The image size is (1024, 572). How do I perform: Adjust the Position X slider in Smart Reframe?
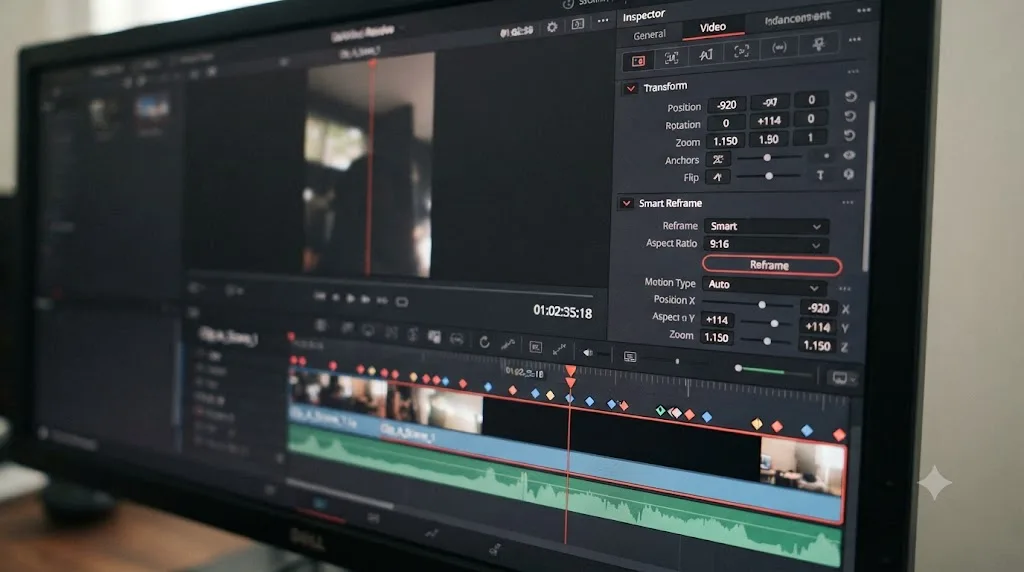click(x=748, y=304)
